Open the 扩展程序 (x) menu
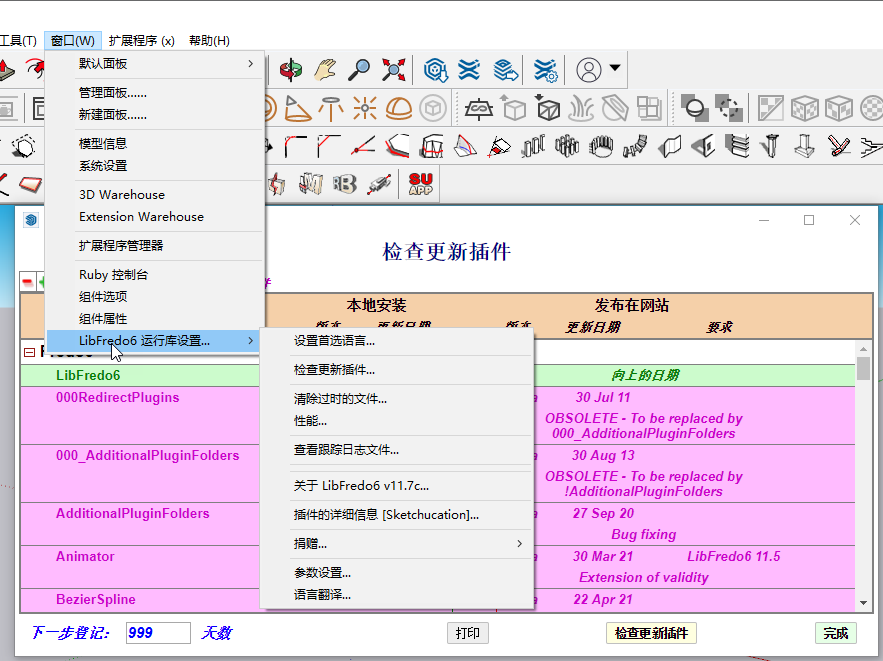The image size is (883, 661). coord(142,41)
